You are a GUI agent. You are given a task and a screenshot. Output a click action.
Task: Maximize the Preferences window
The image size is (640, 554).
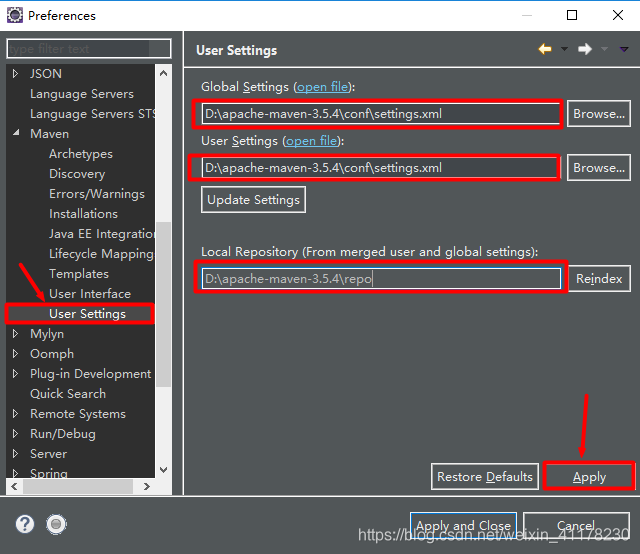572,16
